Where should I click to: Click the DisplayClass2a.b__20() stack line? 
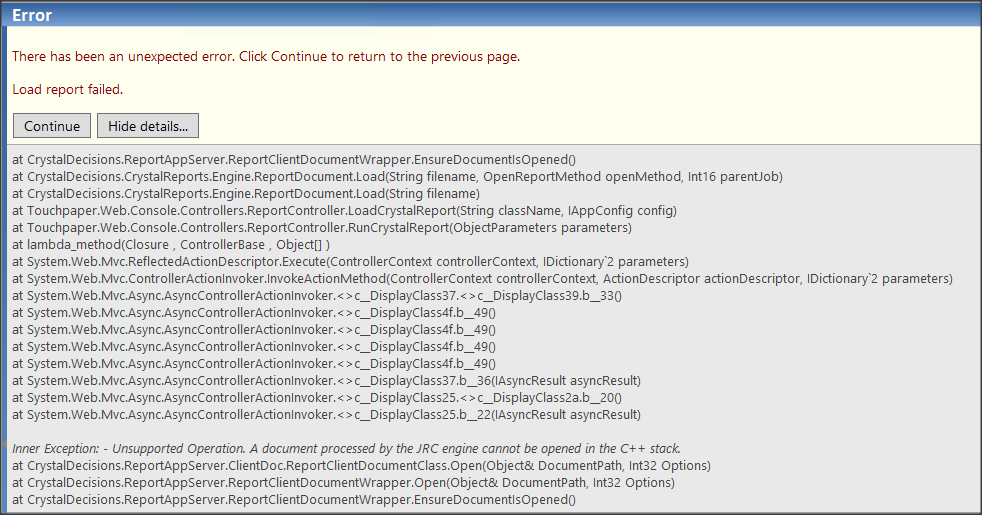(x=317, y=397)
